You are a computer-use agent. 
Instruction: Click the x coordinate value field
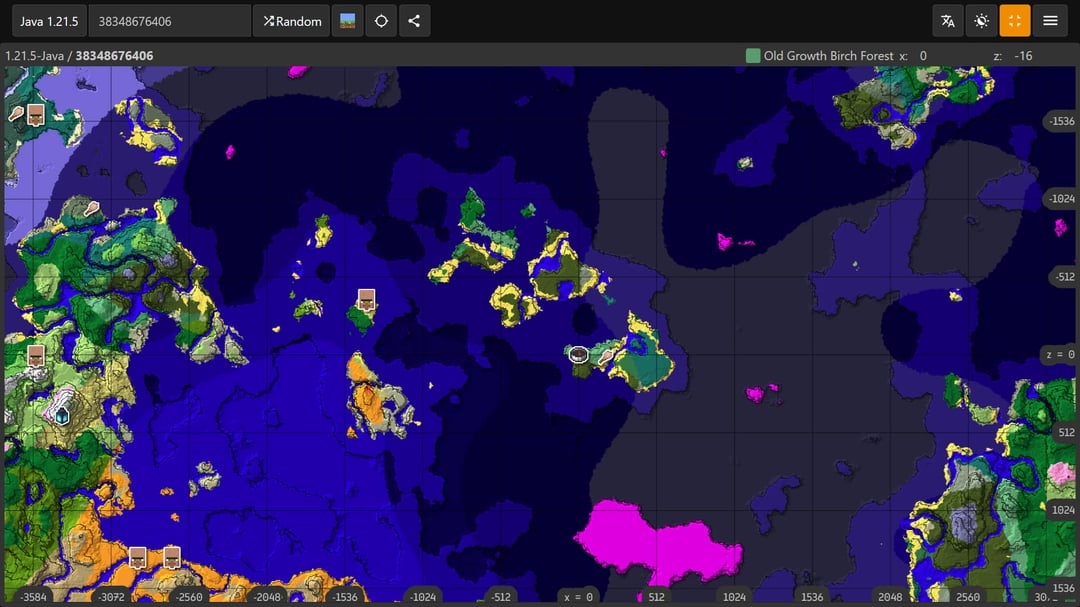pyautogui.click(x=936, y=56)
